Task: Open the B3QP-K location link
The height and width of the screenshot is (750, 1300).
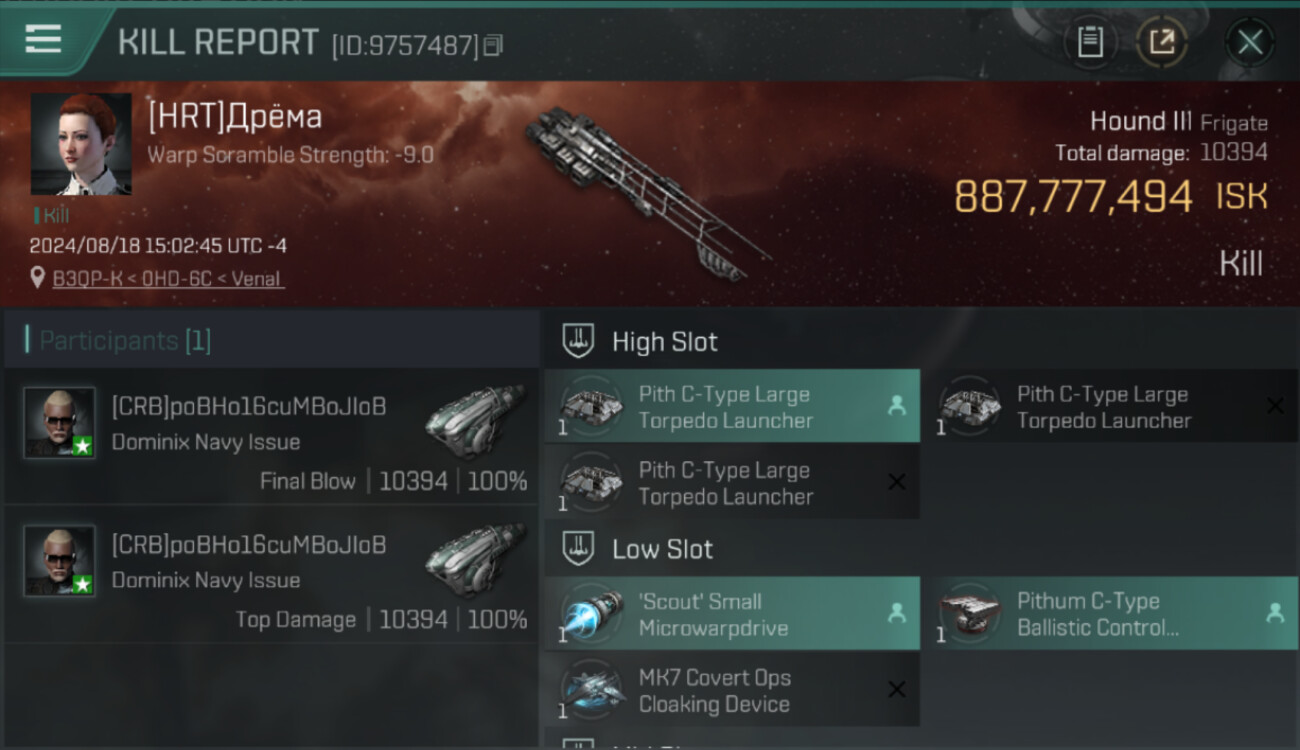Action: coord(168,279)
